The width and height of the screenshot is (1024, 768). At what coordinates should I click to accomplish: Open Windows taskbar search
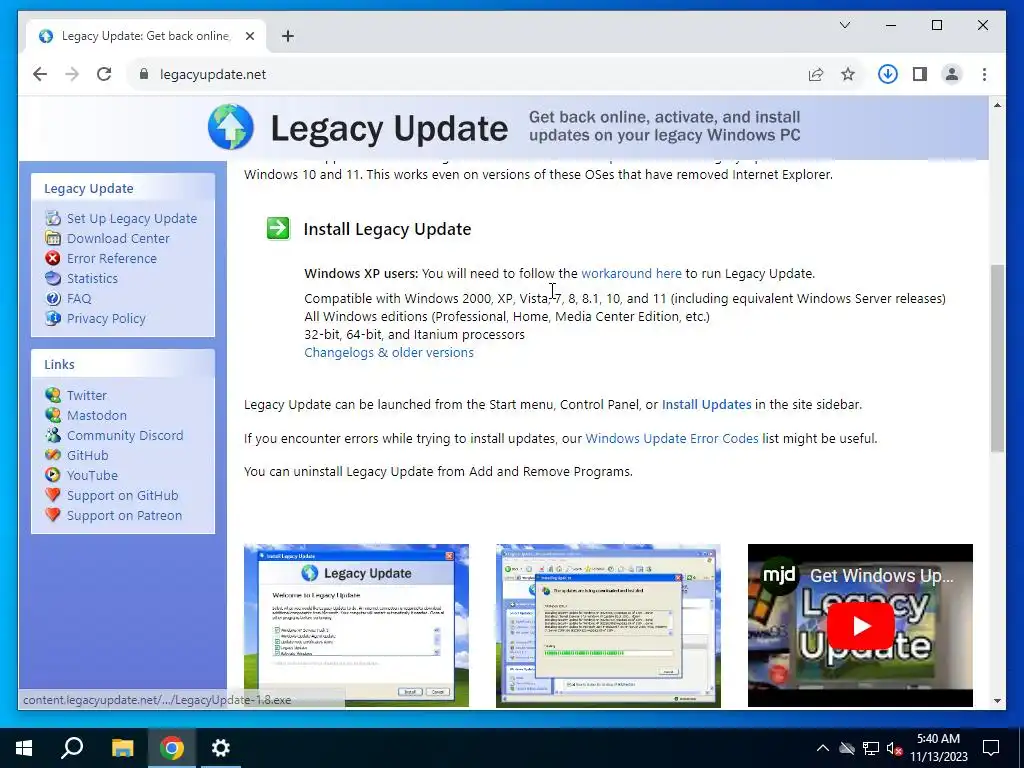coord(72,748)
